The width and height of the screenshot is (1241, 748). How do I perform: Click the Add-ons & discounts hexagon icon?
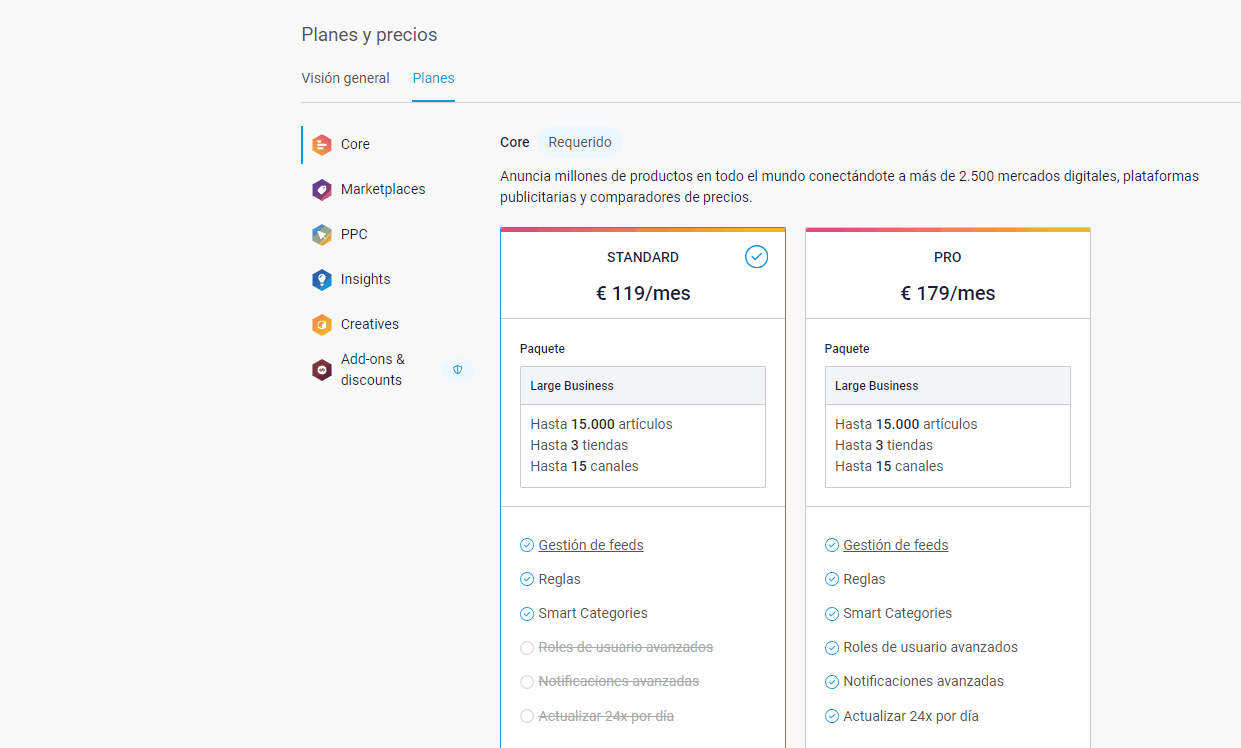pyautogui.click(x=321, y=370)
